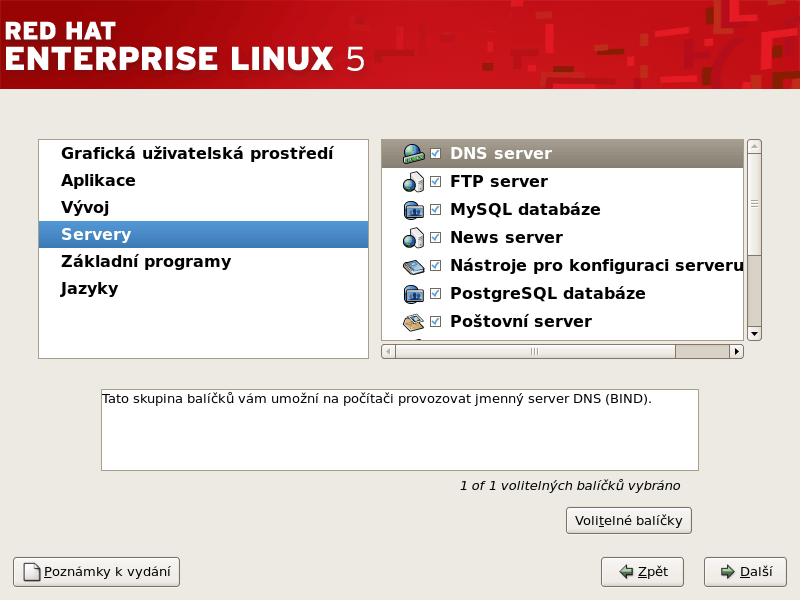Click the package list scroll up arrow
Screen dimensions: 800x600
(754, 146)
